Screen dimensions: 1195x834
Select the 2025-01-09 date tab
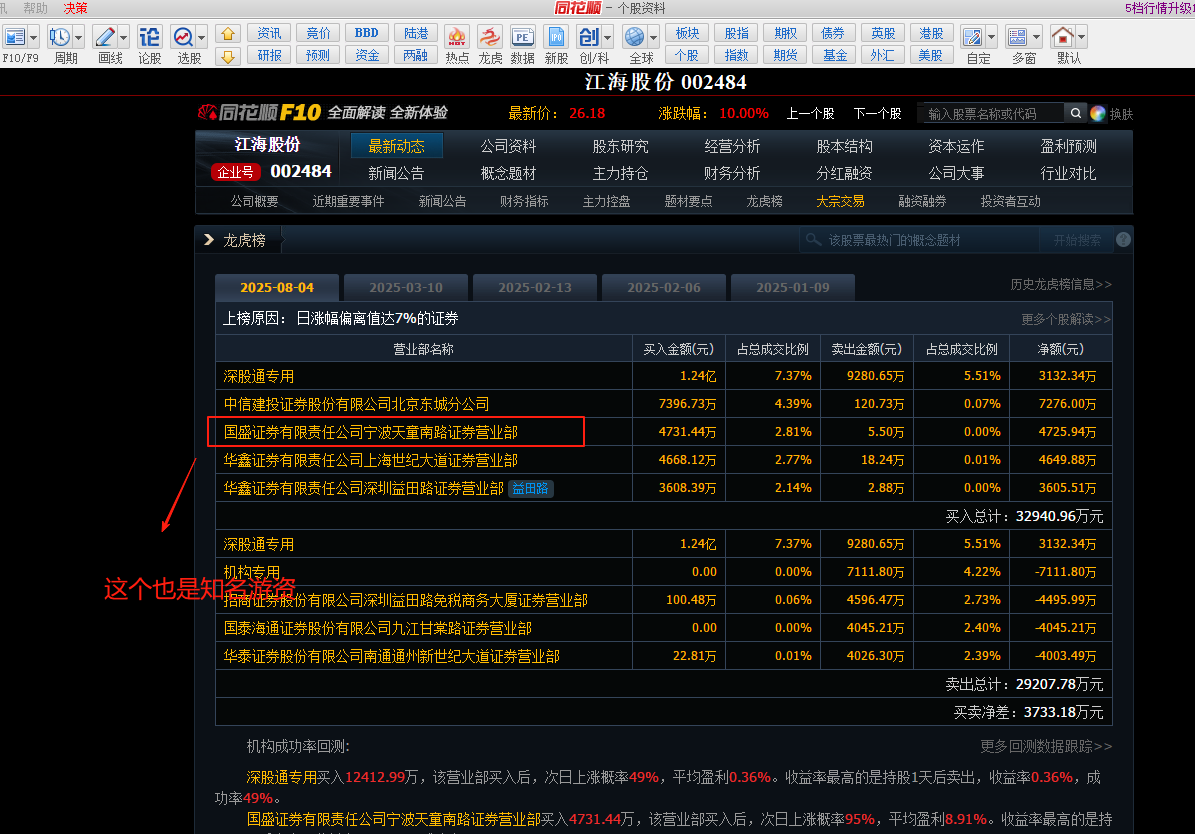793,287
